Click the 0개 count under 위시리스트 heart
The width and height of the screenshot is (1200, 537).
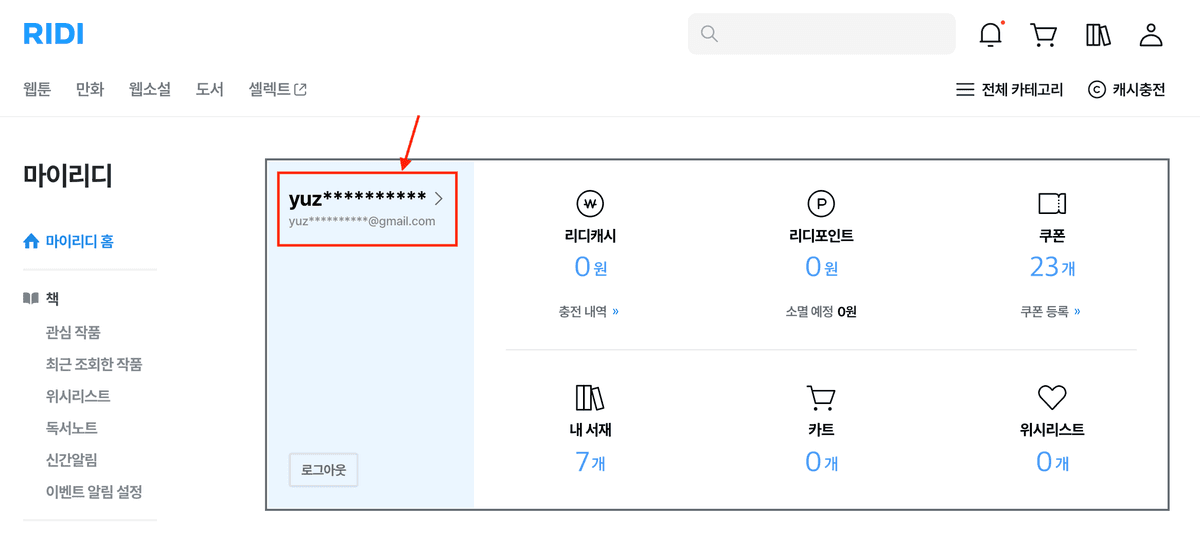[x=1052, y=462]
